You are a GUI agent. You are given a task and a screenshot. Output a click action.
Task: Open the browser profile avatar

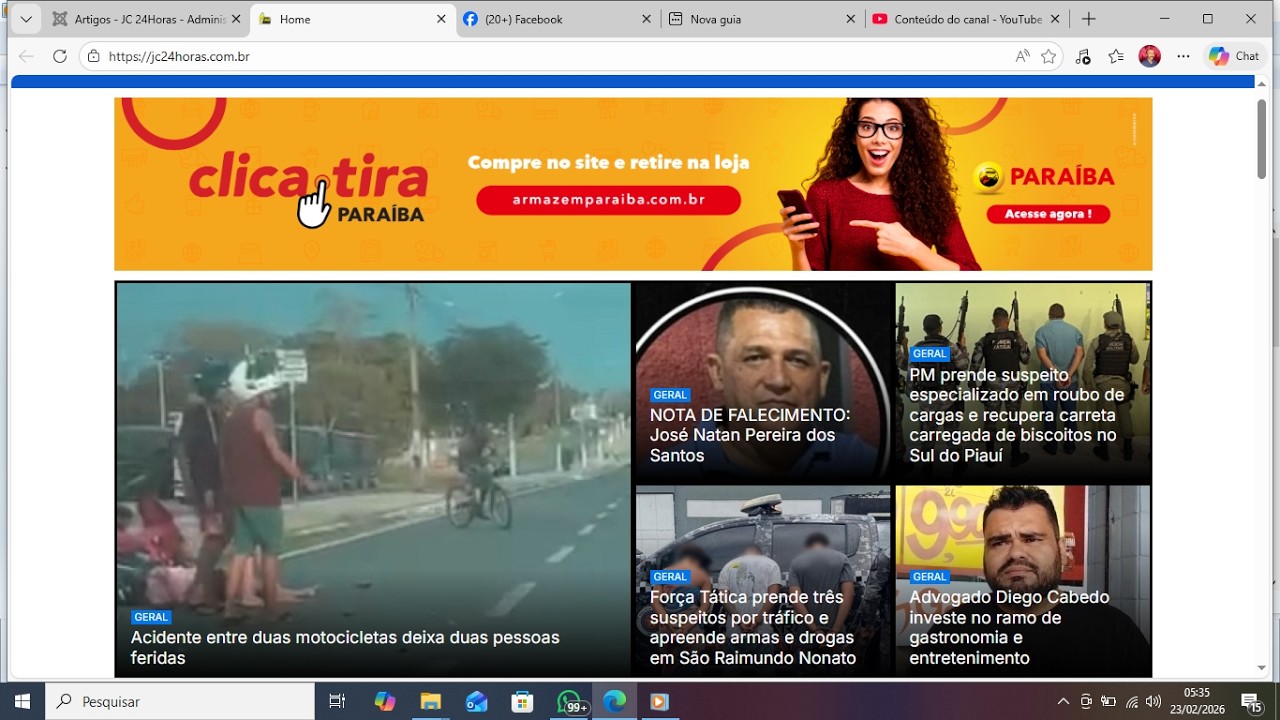[x=1150, y=57]
